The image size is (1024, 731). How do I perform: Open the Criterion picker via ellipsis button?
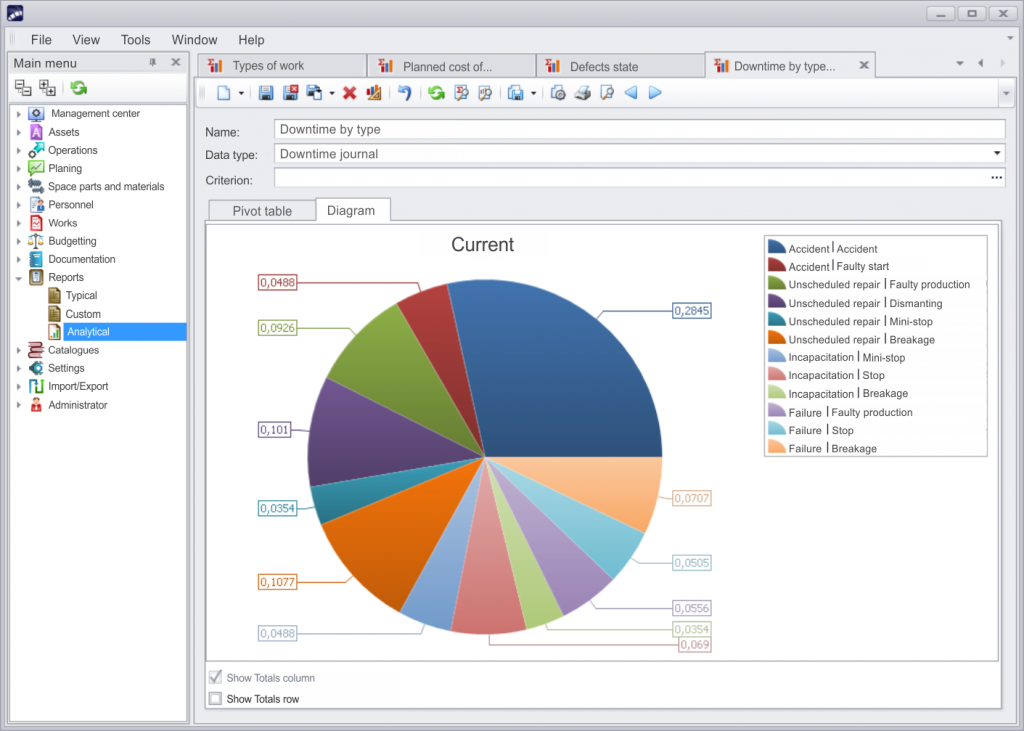(x=995, y=177)
